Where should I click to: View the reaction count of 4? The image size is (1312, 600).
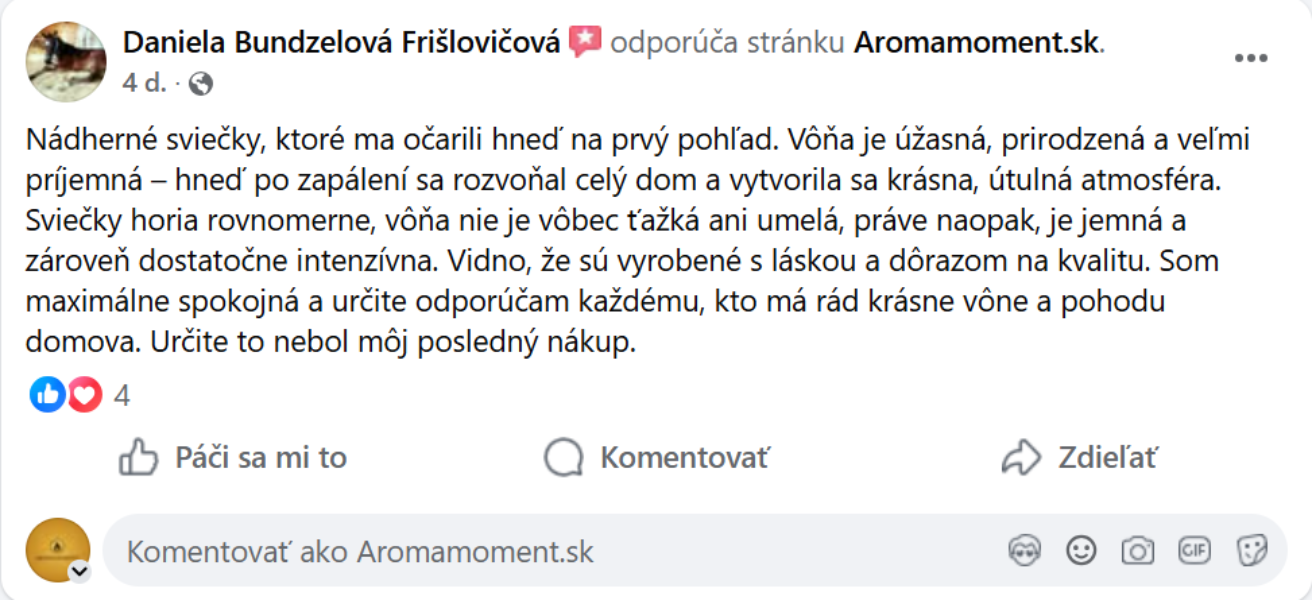(x=122, y=397)
